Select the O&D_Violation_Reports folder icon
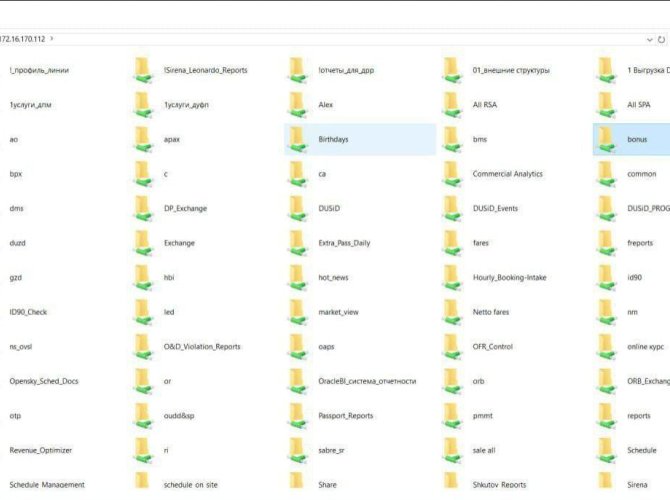Image resolution: width=670 pixels, height=500 pixels. (x=143, y=346)
